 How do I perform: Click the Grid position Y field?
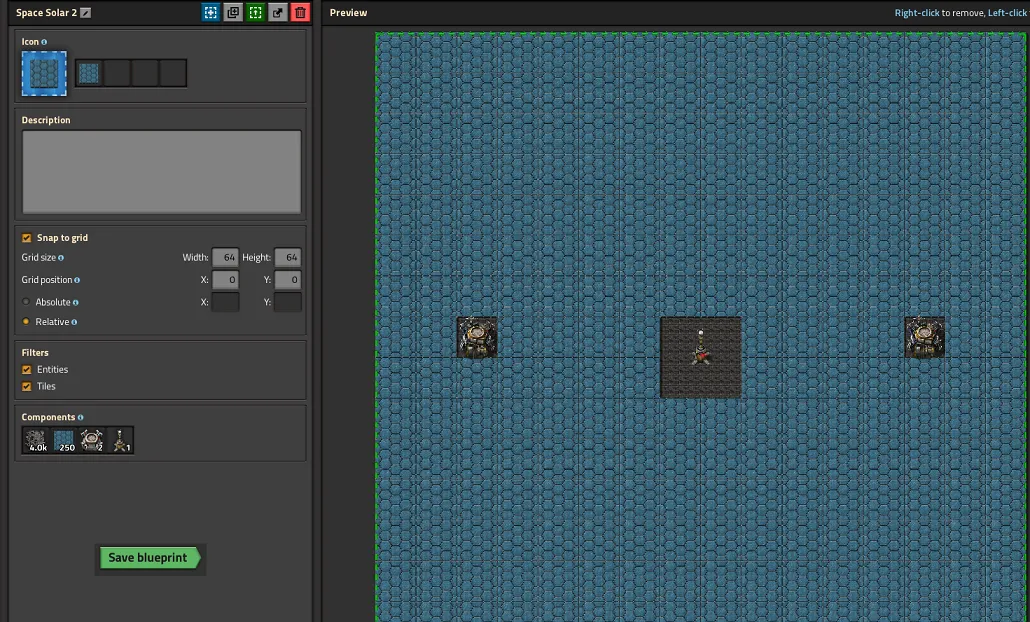click(288, 280)
